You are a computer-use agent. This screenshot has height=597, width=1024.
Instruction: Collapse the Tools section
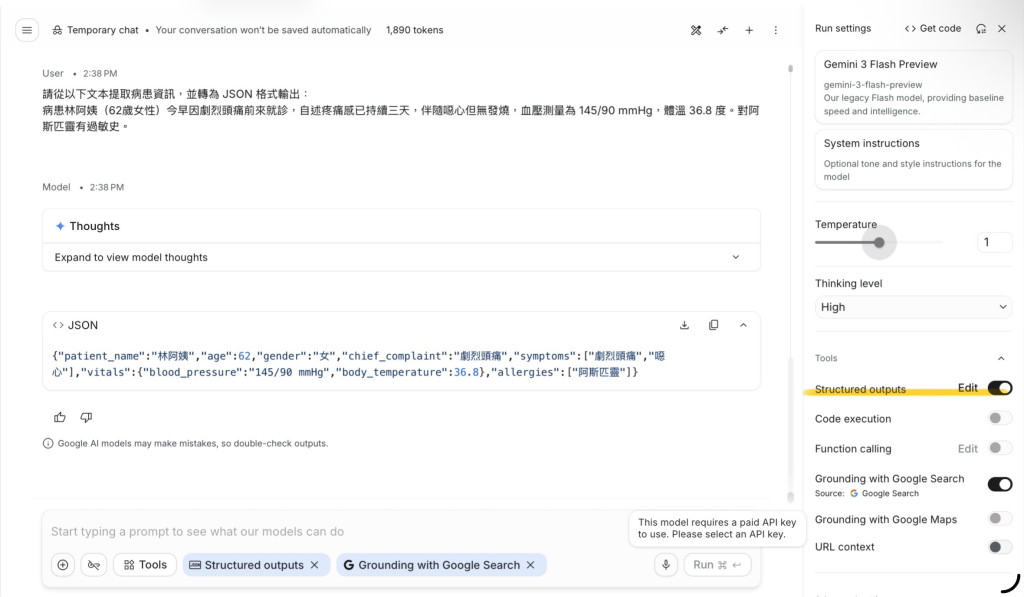[1001, 358]
